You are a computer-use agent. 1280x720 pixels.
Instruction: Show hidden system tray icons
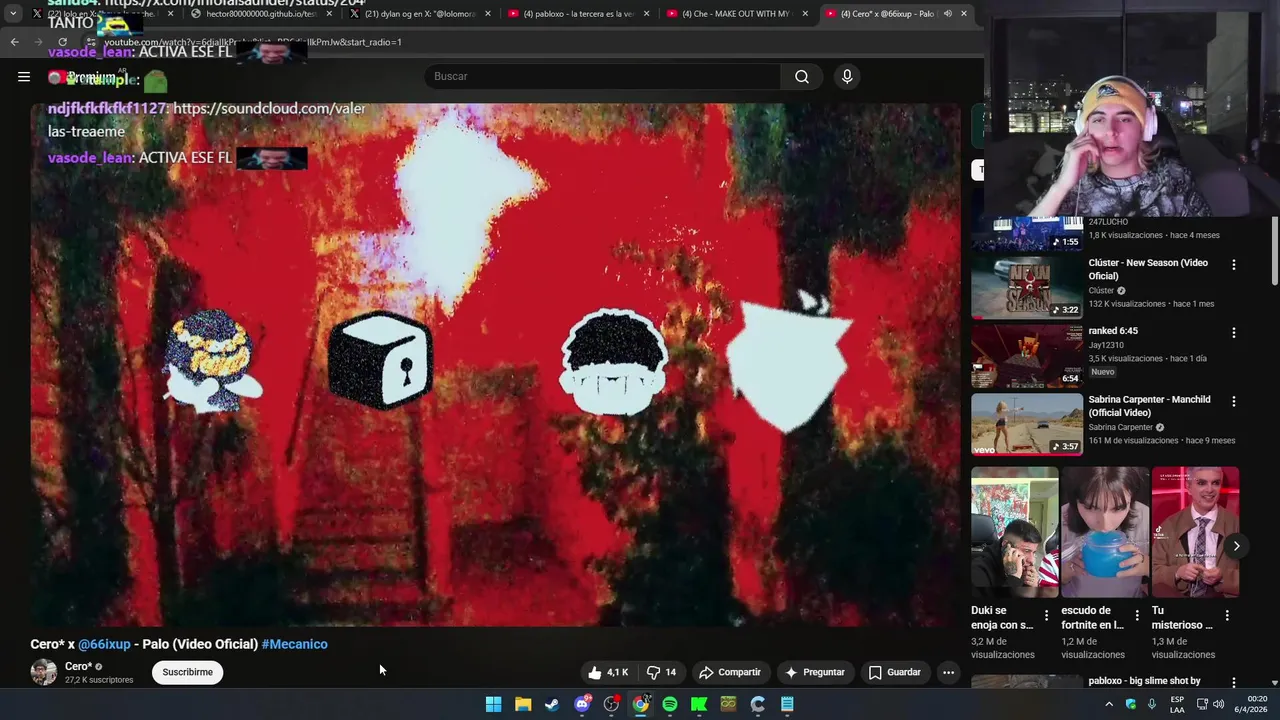(1108, 704)
